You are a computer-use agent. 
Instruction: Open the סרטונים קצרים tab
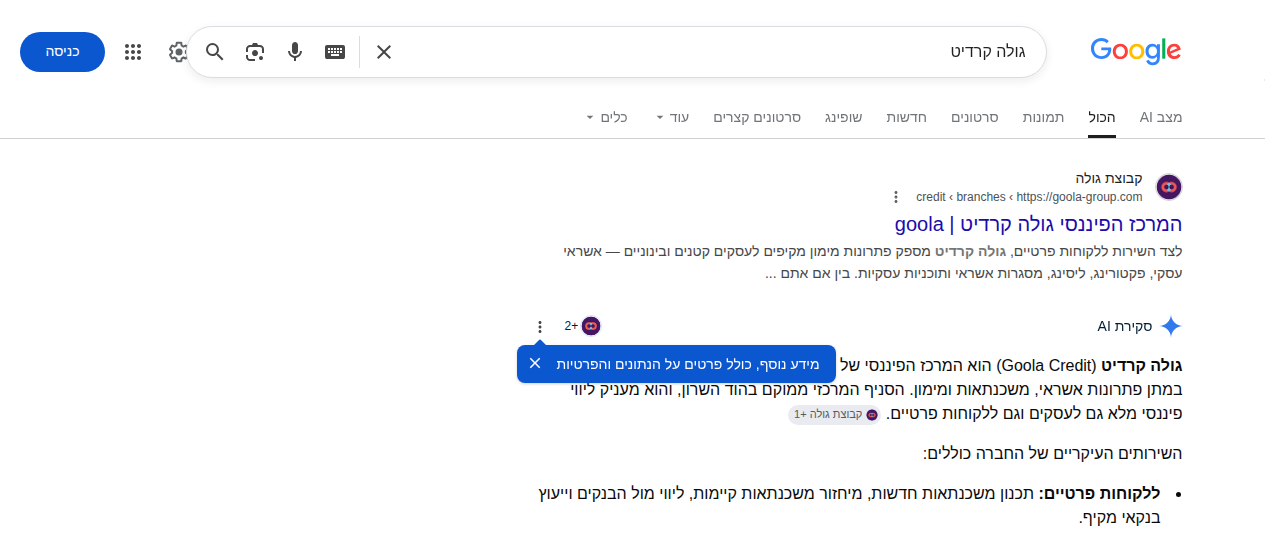tap(756, 117)
